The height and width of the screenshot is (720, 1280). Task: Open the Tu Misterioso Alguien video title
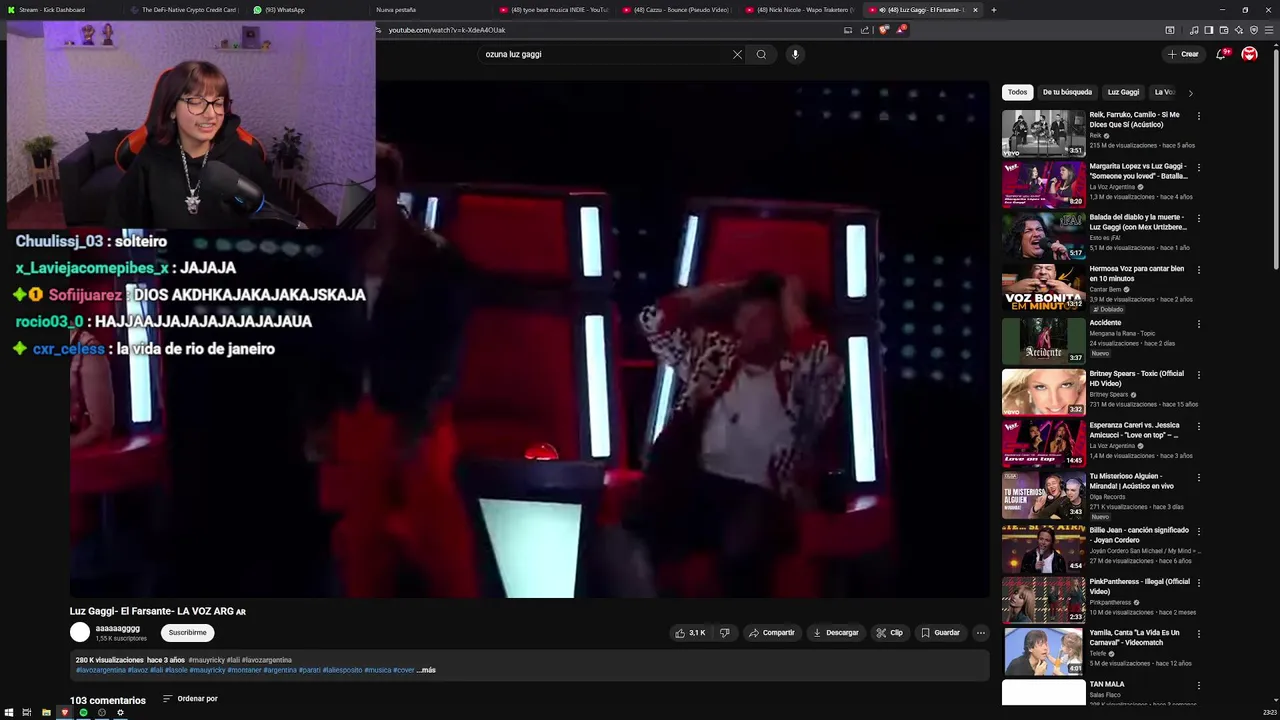point(1132,481)
